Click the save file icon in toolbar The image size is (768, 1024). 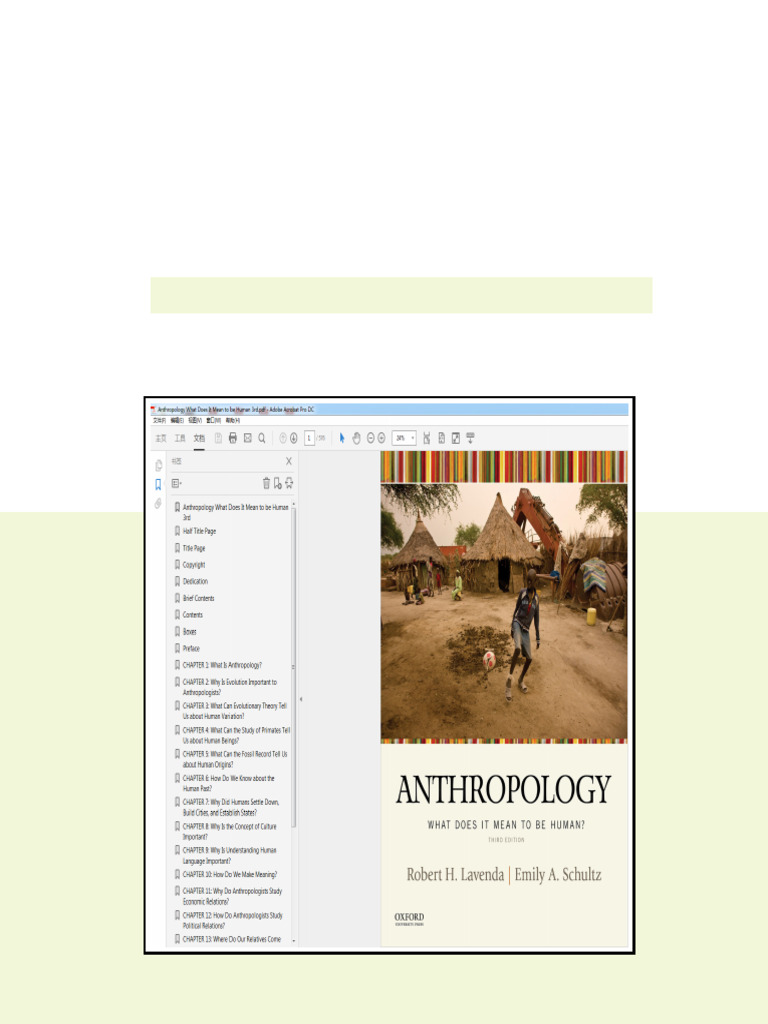[x=218, y=438]
